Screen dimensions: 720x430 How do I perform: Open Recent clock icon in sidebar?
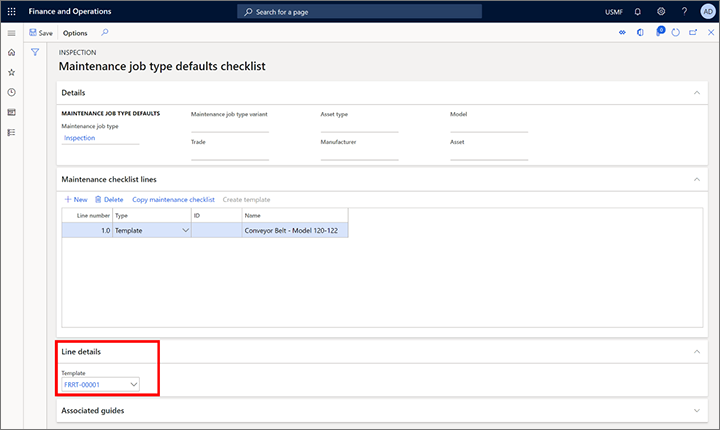(11, 92)
